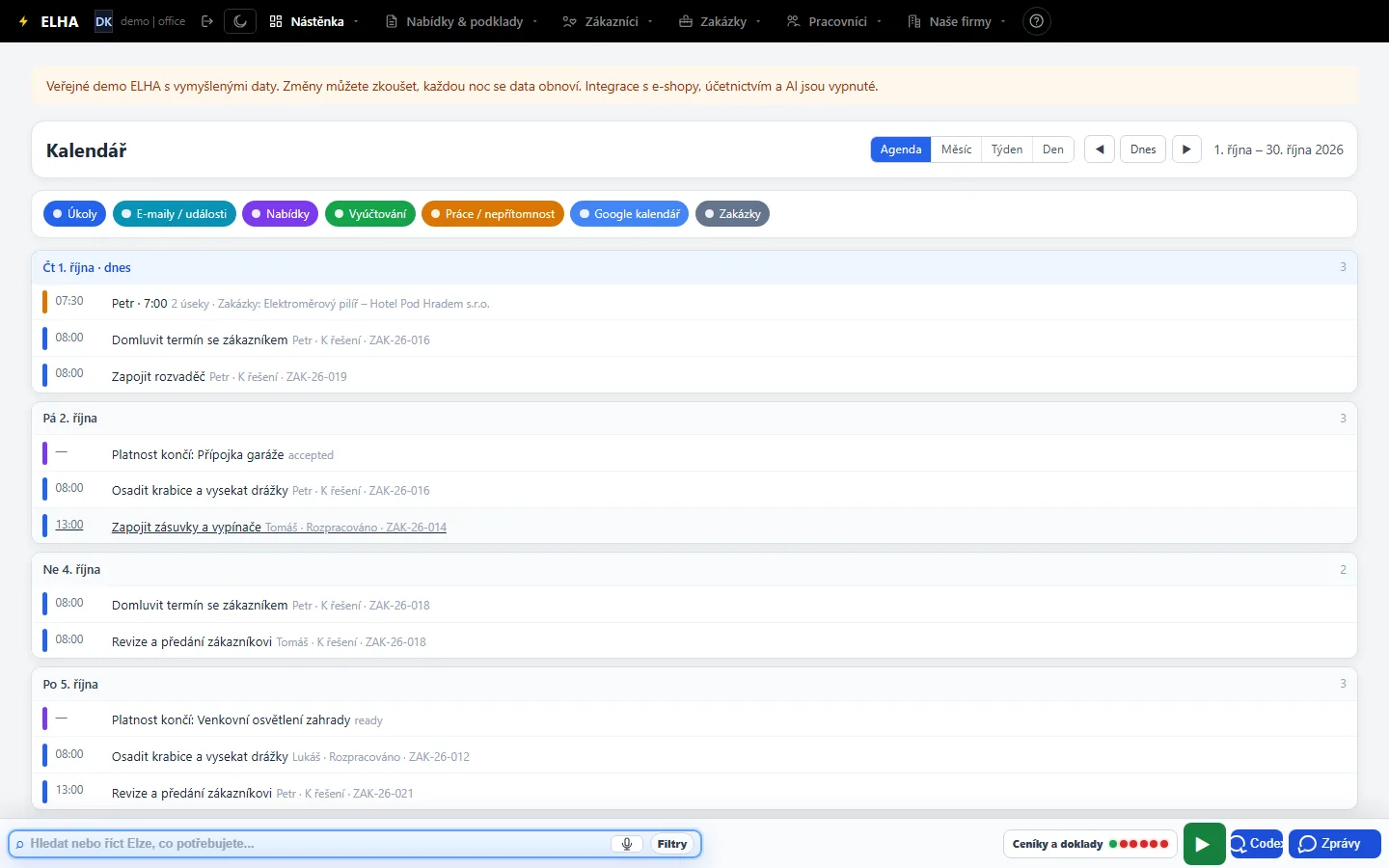Switch to the Den view tab
1389x868 pixels.
[1053, 149]
